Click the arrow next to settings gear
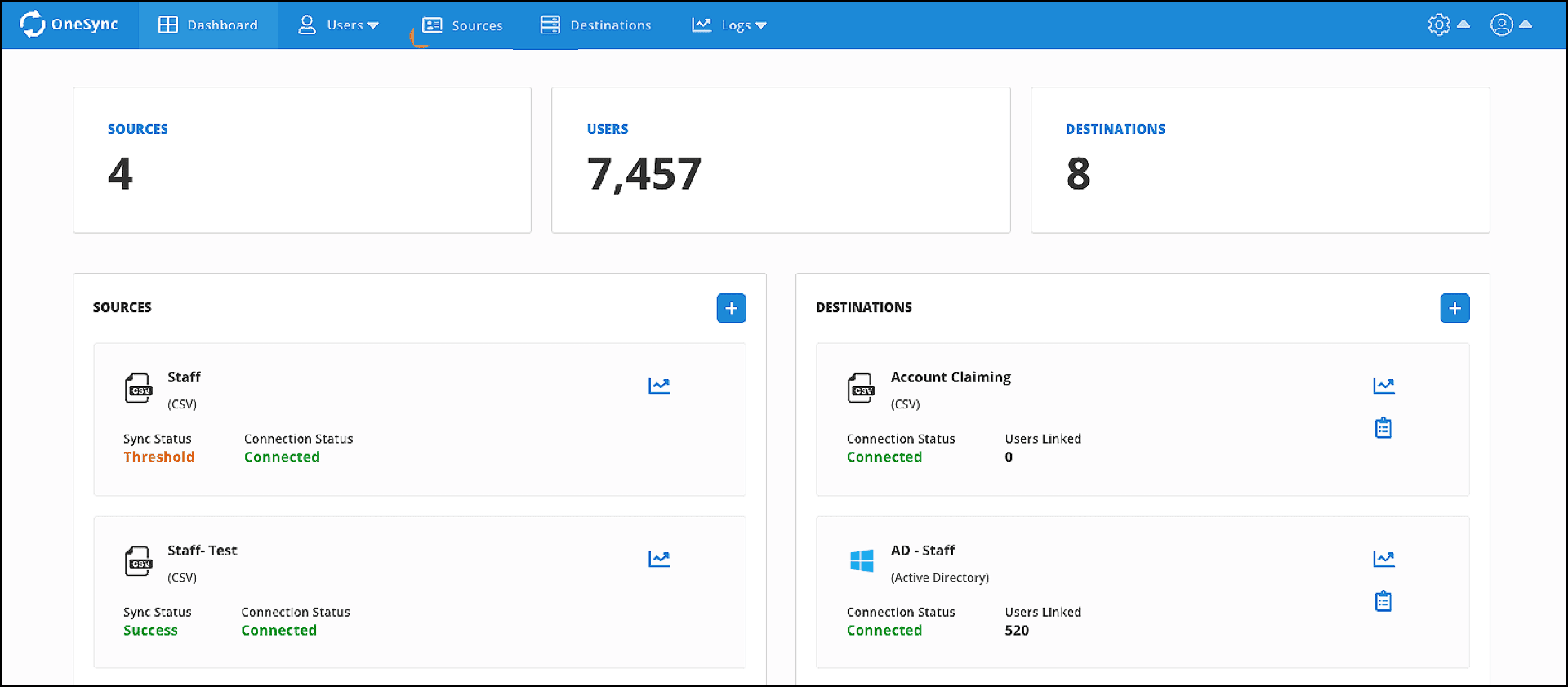This screenshot has width=1568, height=687. tap(1463, 24)
